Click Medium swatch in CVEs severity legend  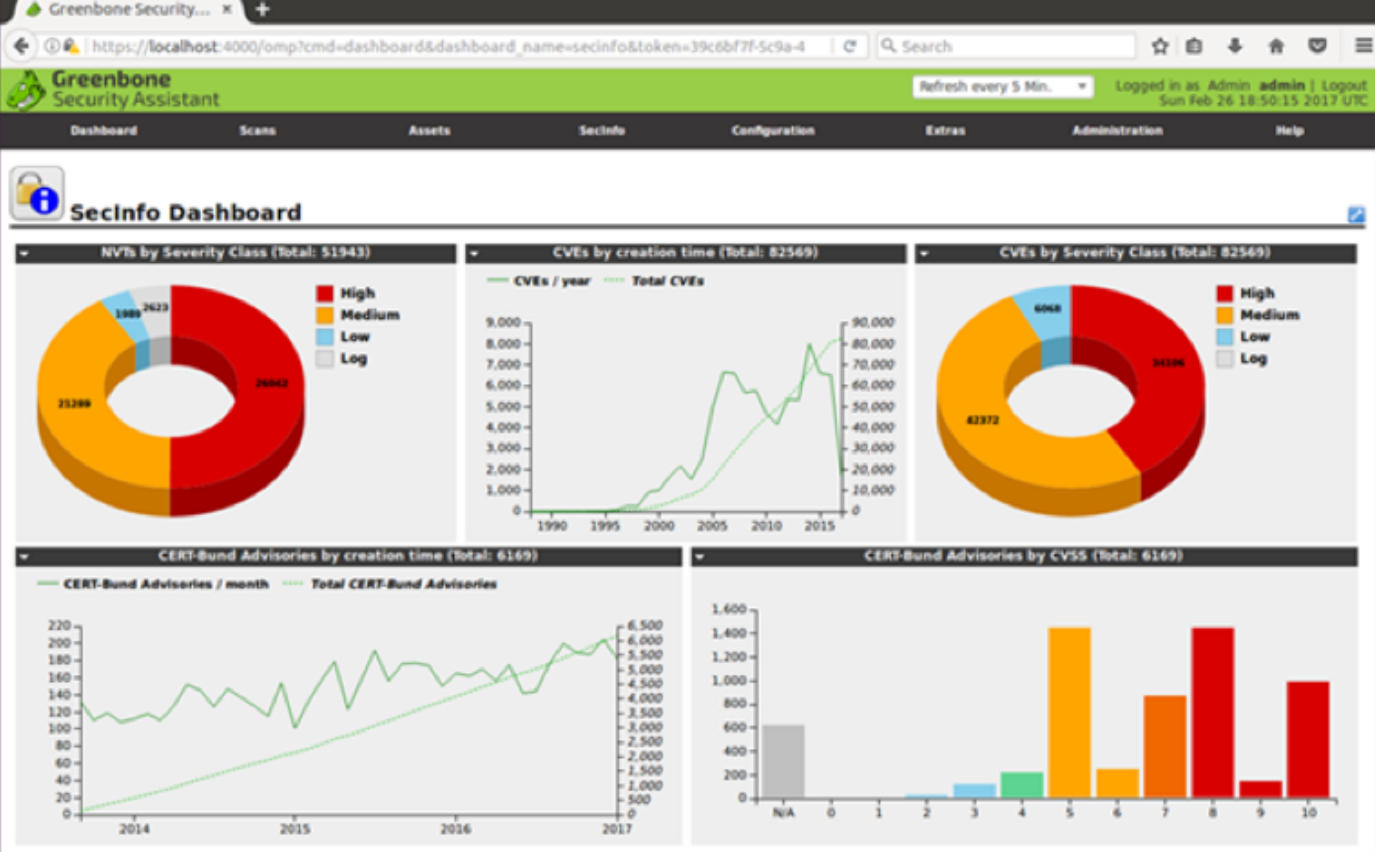click(1225, 315)
